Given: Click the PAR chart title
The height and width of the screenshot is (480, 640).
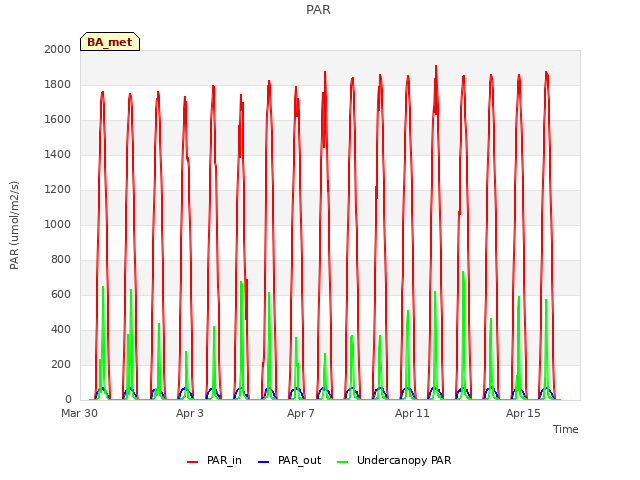Looking at the screenshot, I should click(x=318, y=9).
